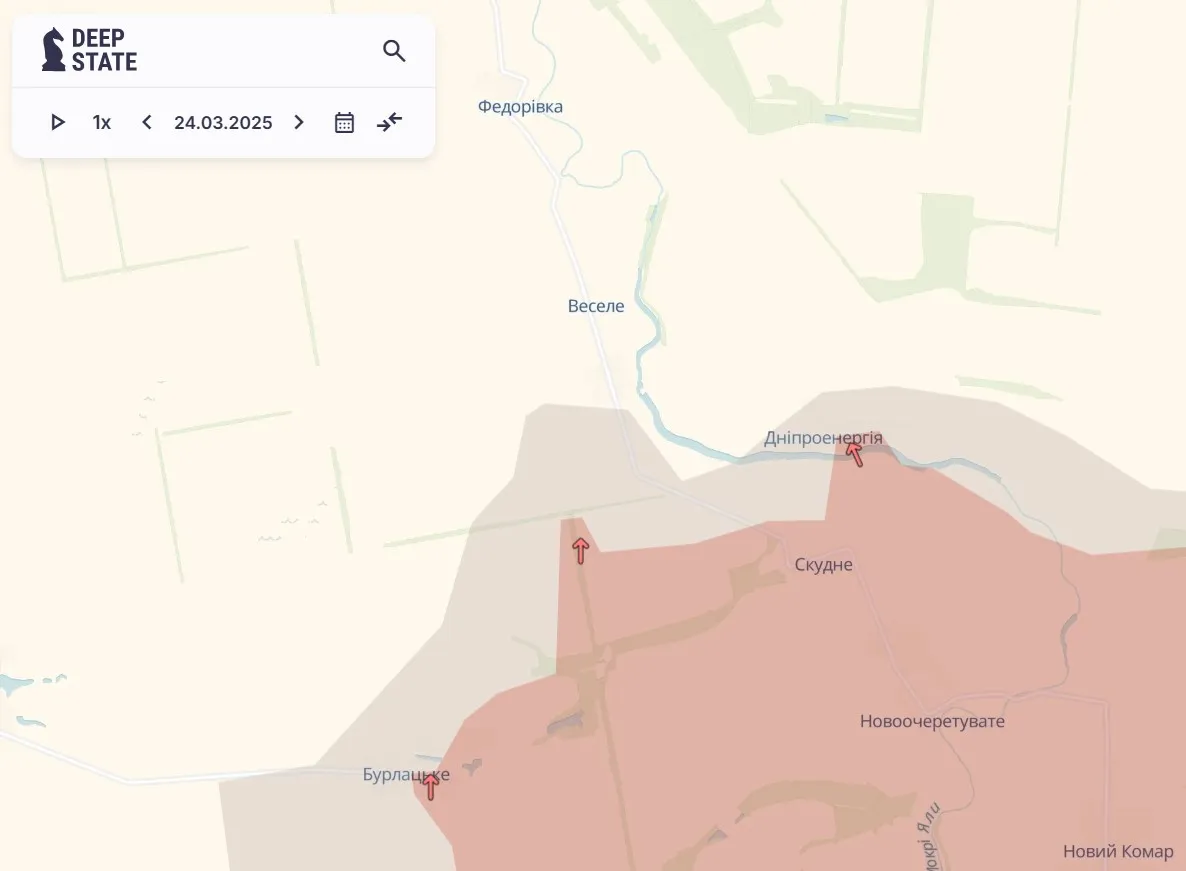Image resolution: width=1186 pixels, height=871 pixels.
Task: Open the search magnifier icon
Action: coord(394,51)
